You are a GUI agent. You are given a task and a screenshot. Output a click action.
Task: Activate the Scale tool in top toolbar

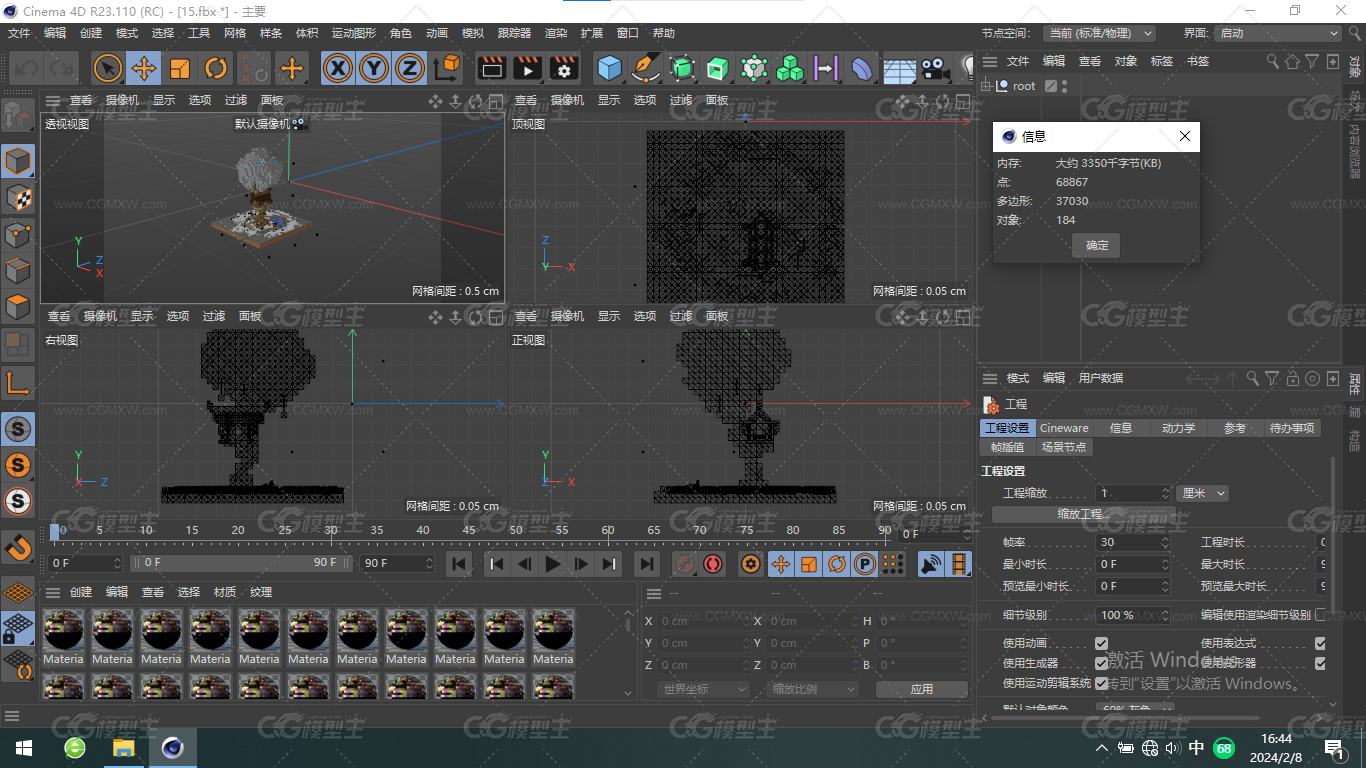click(x=180, y=68)
